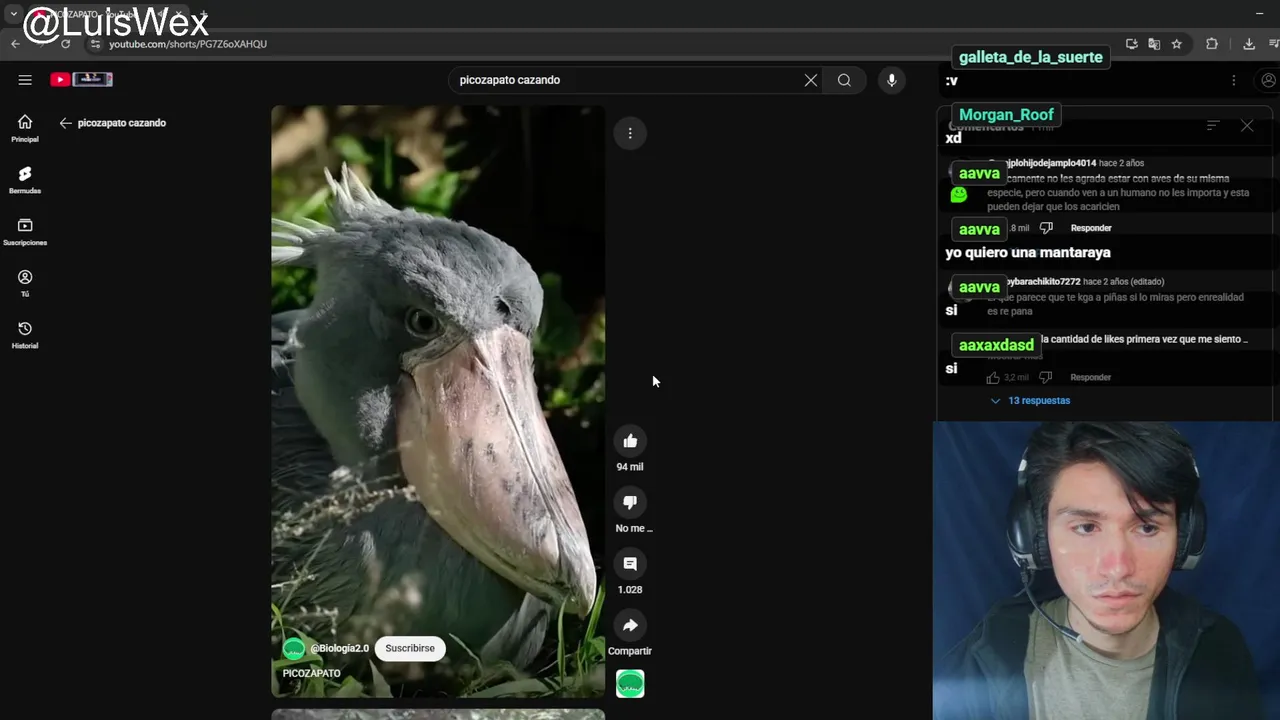Open the @Biologia2.0 channel link
Screen dimensions: 1280x720
pyautogui.click(x=340, y=648)
